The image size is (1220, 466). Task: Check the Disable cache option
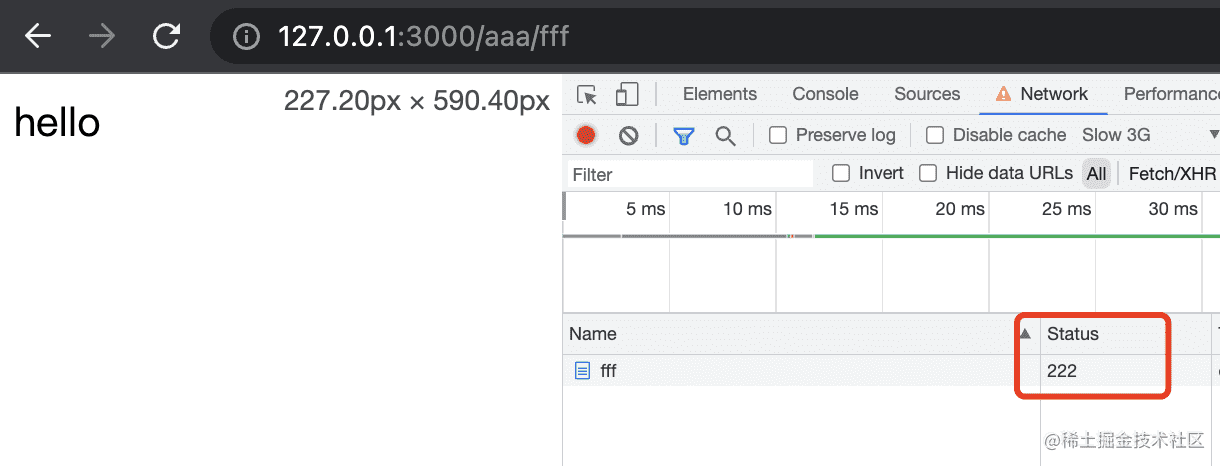[x=935, y=135]
